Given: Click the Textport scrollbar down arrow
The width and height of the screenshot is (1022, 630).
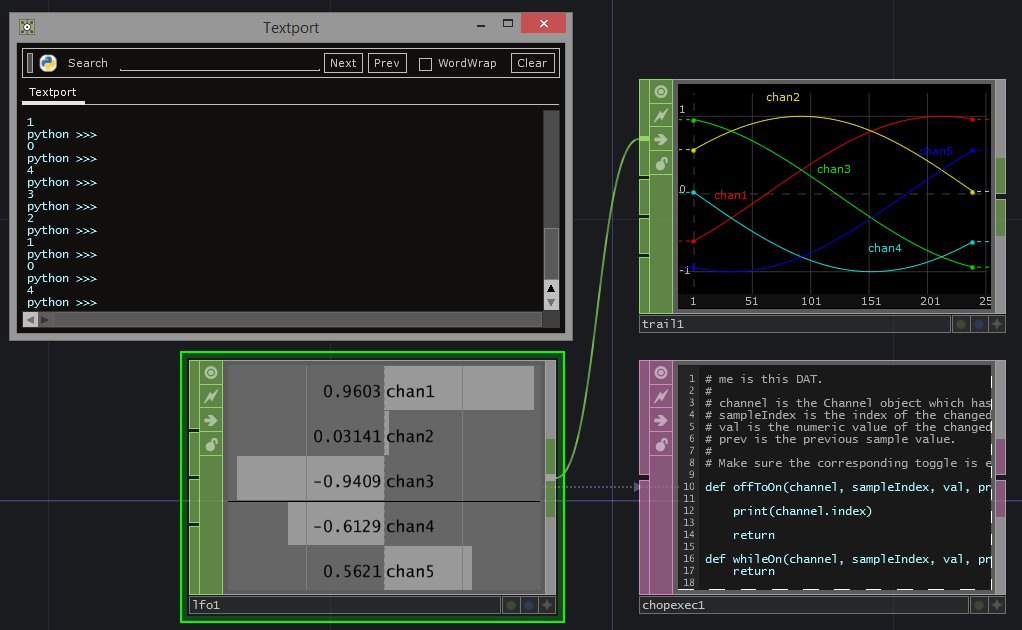Looking at the screenshot, I should tap(550, 302).
